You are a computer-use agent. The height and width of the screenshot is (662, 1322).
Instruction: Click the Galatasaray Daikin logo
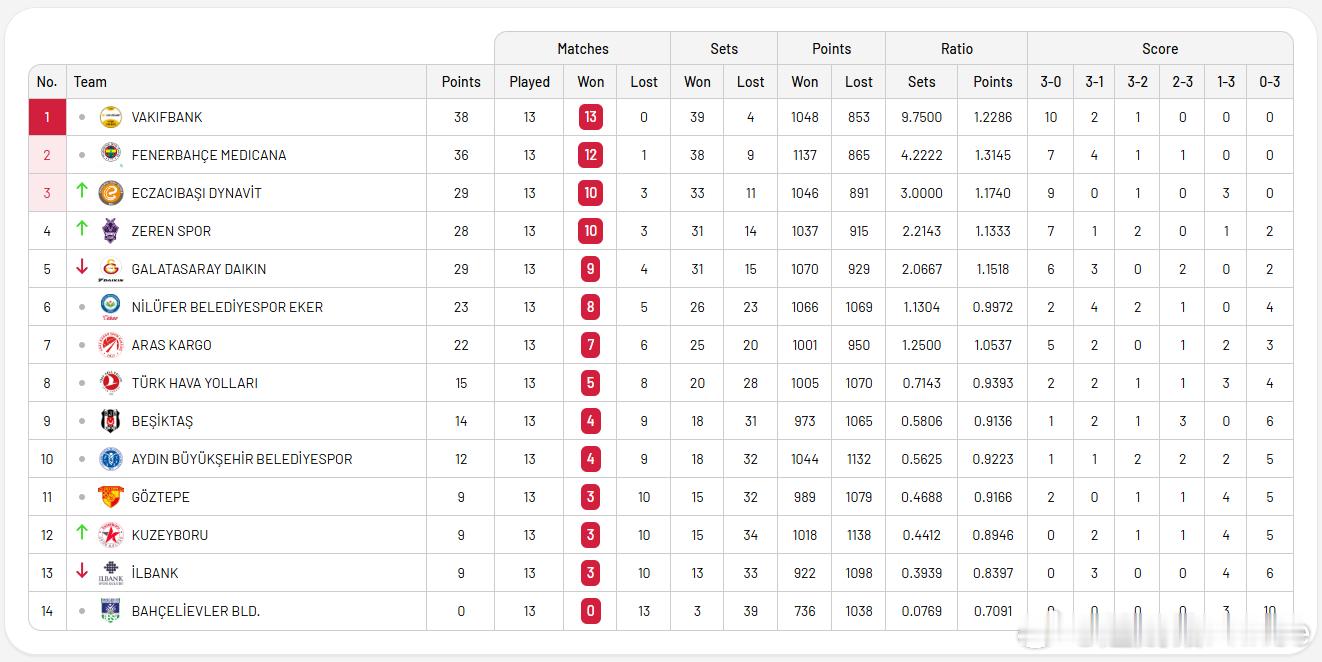click(x=111, y=269)
